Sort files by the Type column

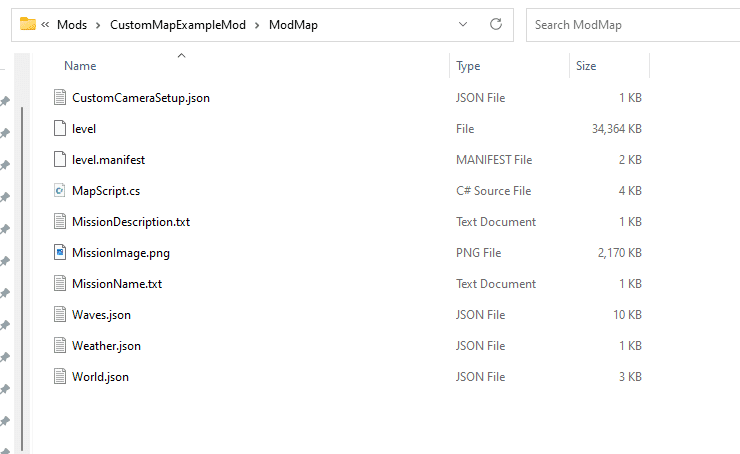(468, 66)
